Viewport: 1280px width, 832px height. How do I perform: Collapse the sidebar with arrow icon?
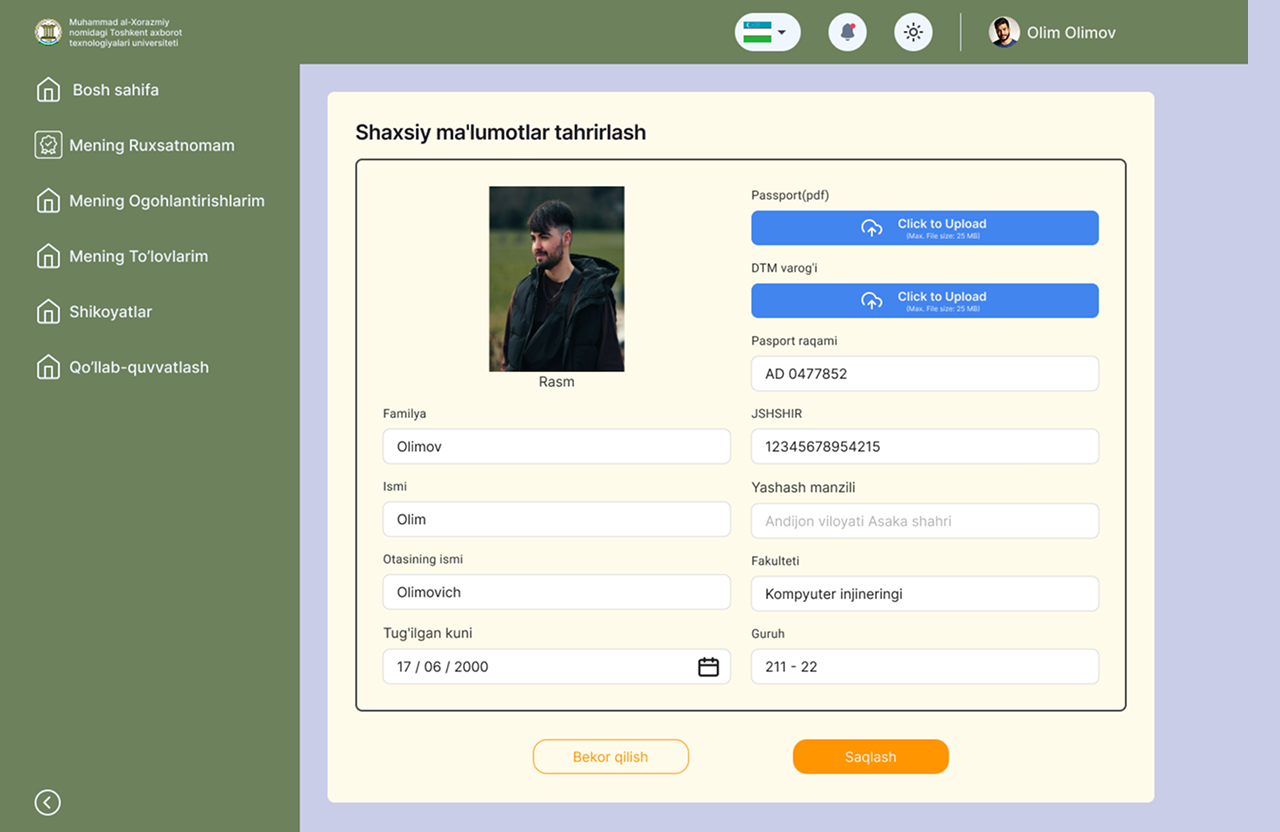pyautogui.click(x=47, y=802)
